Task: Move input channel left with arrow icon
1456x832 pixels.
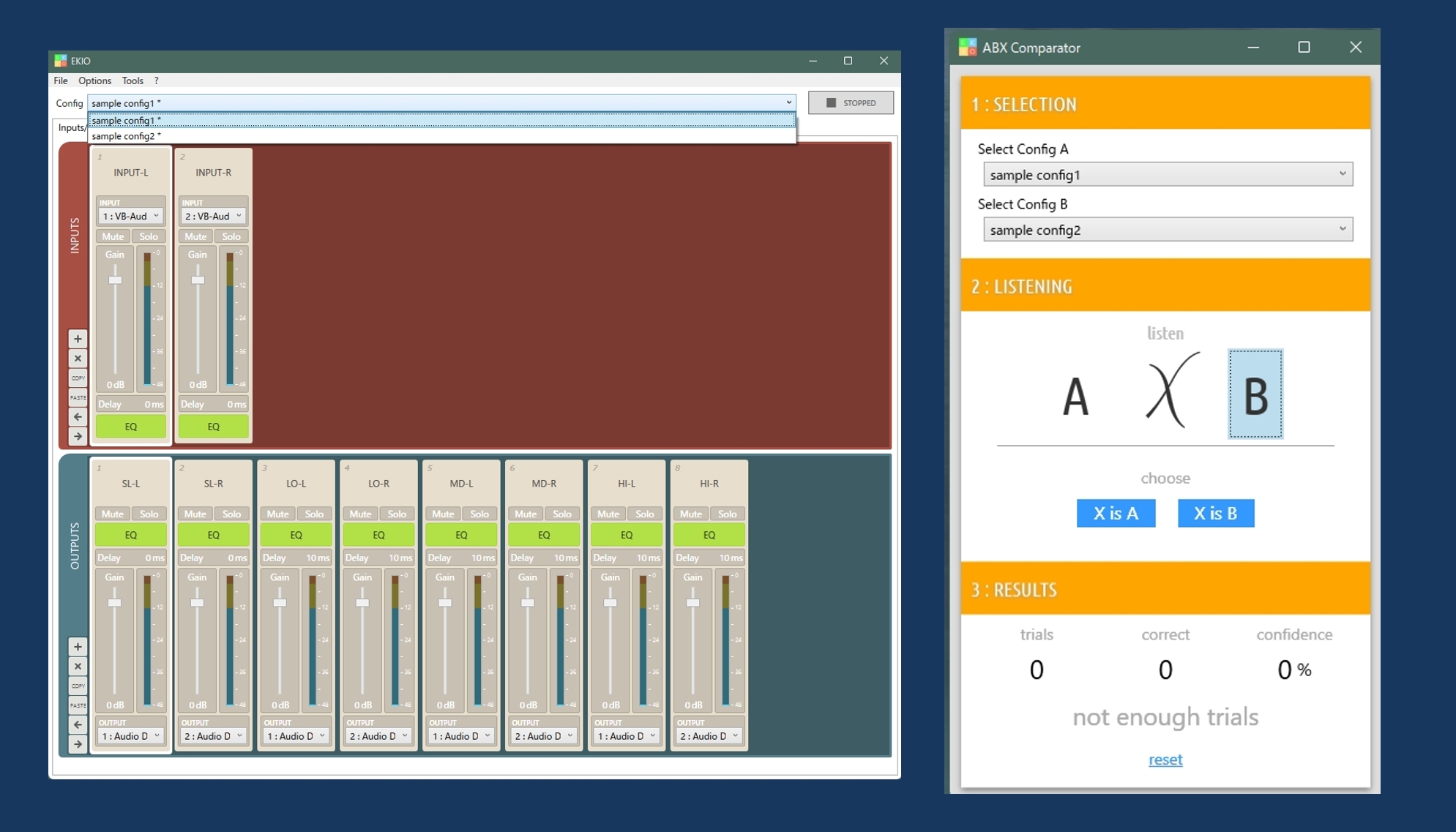Action: click(x=78, y=417)
